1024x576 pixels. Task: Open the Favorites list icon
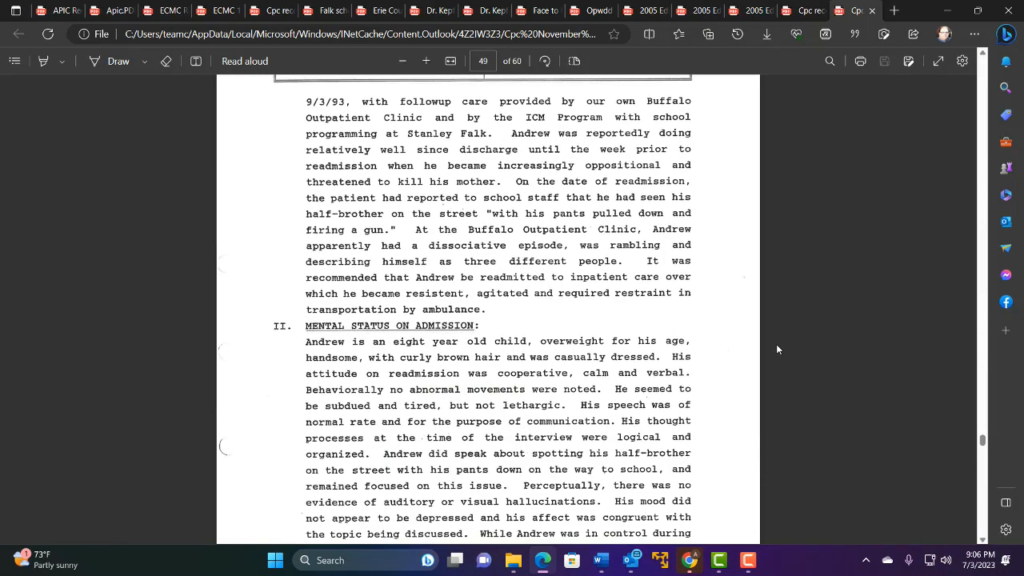[679, 34]
